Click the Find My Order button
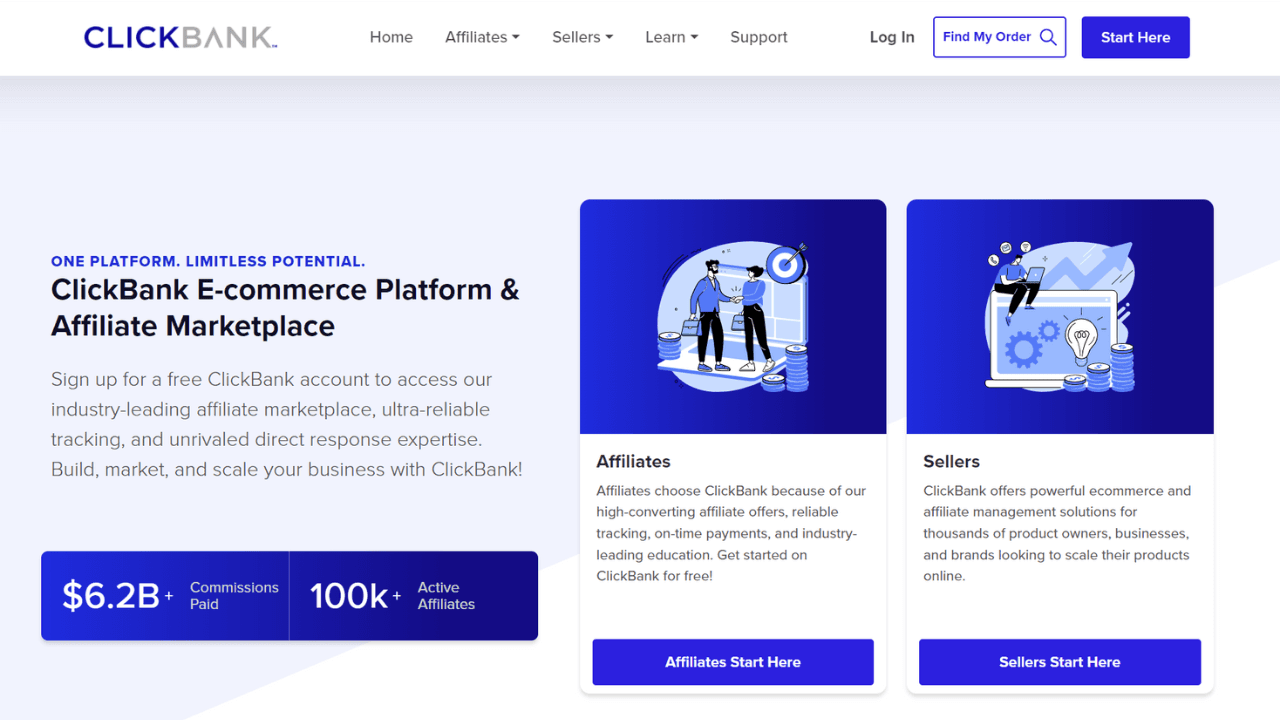The image size is (1280, 720). coord(999,37)
